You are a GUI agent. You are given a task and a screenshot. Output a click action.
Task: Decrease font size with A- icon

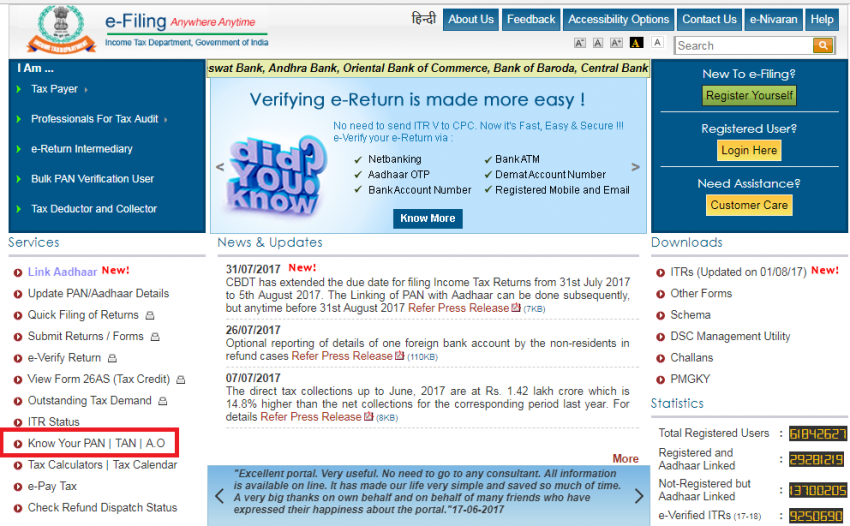(580, 43)
